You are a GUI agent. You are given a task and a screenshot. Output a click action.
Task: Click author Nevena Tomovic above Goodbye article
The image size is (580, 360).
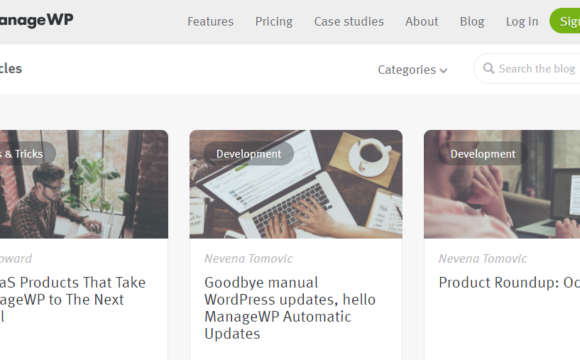tap(248, 258)
